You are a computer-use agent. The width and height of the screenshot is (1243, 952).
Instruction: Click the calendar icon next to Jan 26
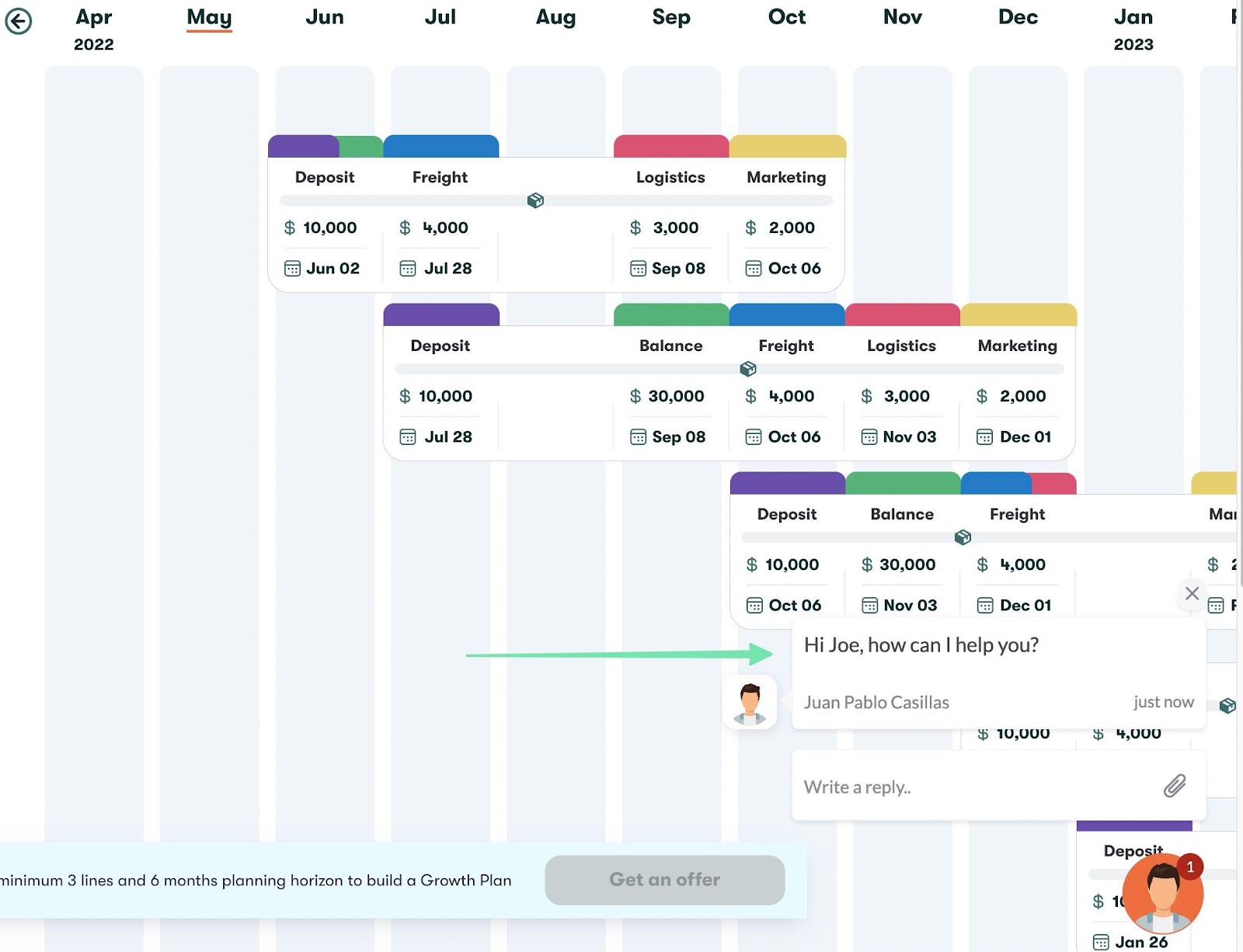(x=1101, y=942)
